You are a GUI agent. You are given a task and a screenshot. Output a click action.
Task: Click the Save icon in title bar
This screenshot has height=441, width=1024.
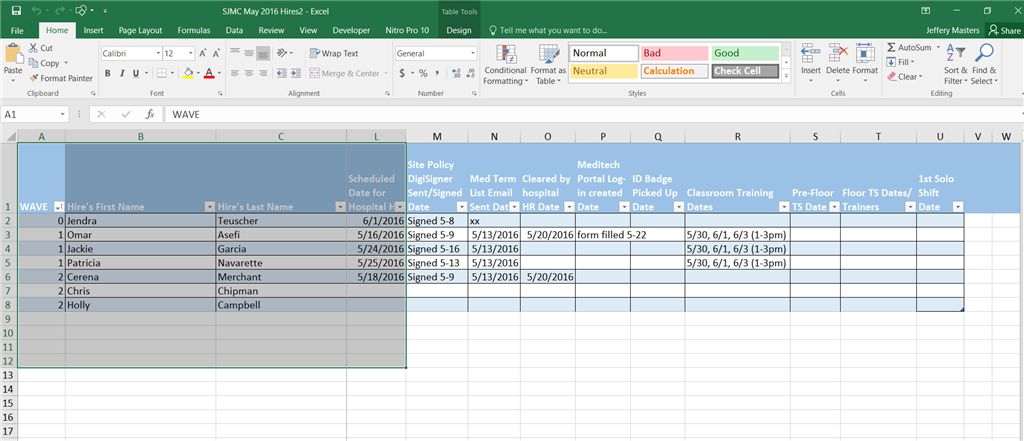click(x=16, y=10)
